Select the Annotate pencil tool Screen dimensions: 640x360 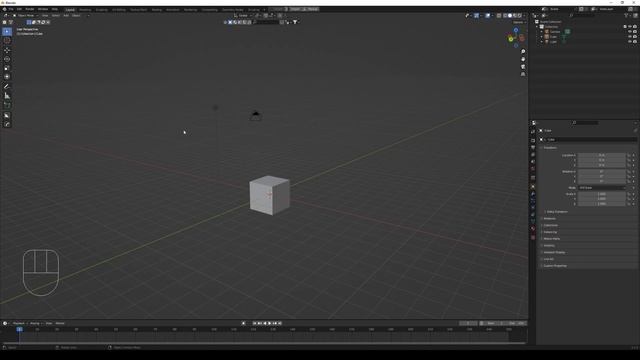click(x=7, y=86)
